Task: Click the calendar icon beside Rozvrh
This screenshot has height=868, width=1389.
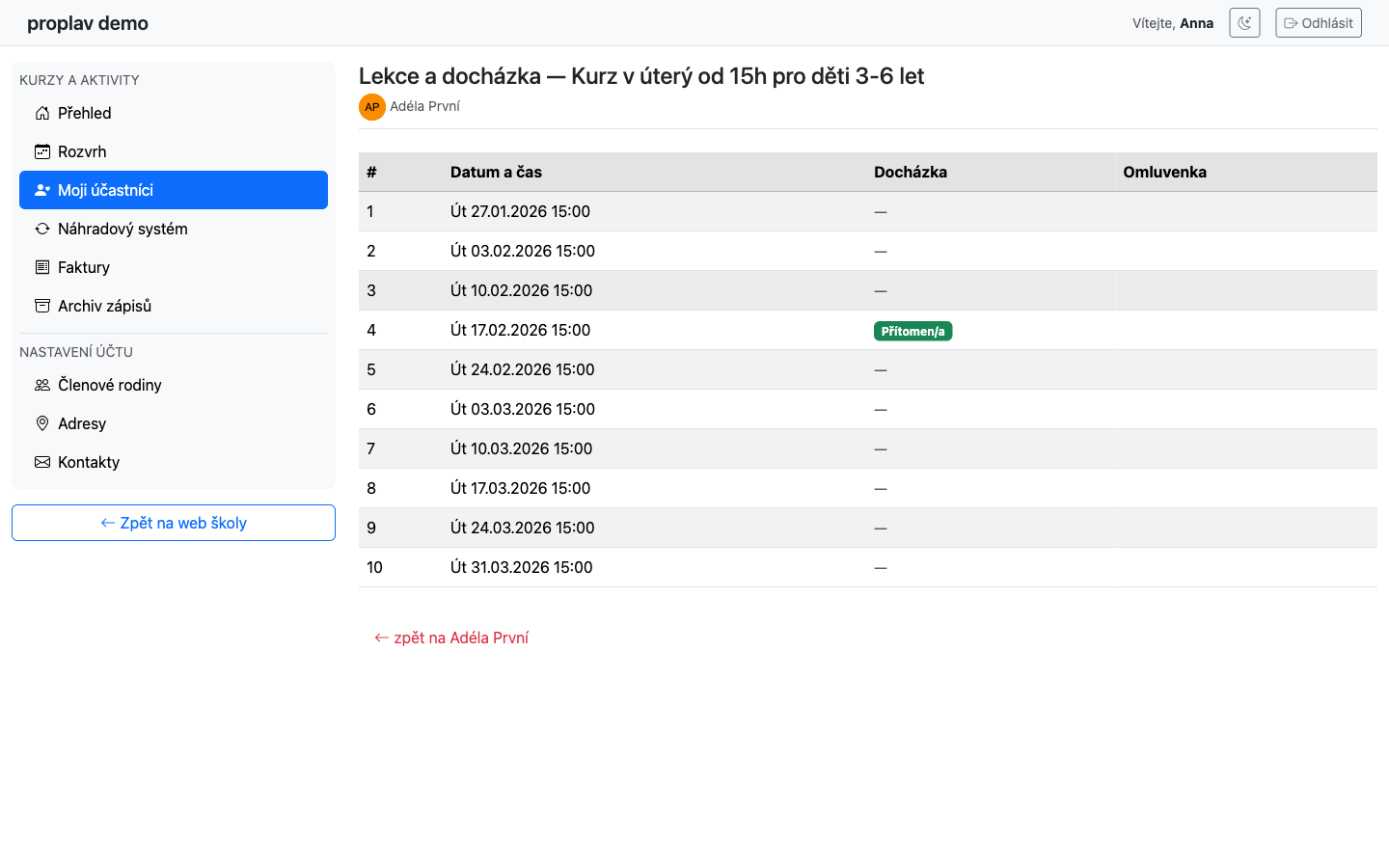Action: click(42, 151)
